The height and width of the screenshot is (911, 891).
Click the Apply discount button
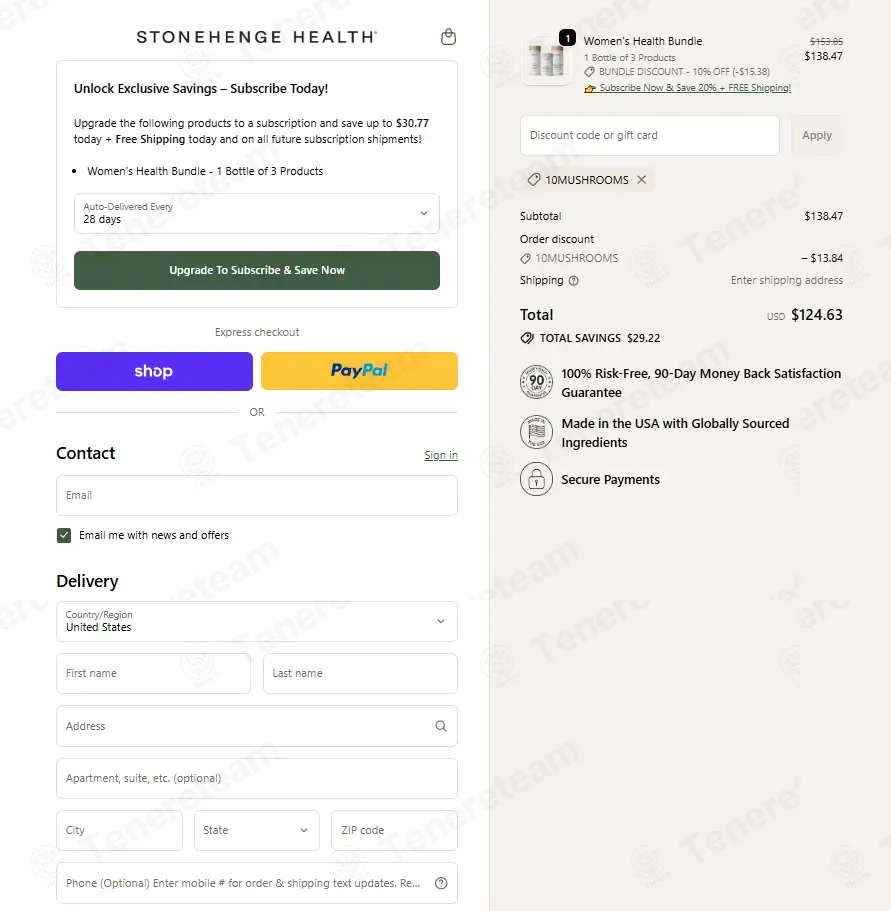[x=817, y=135]
